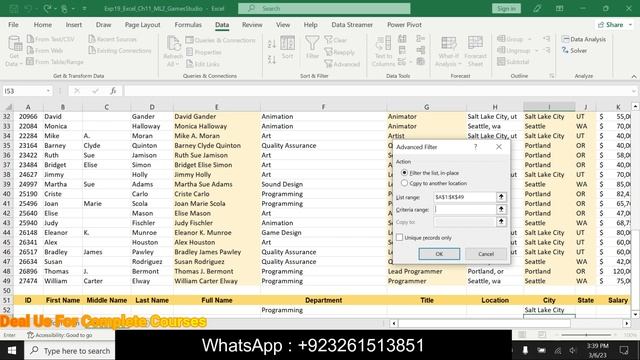Open the taskbar notification center icon
The width and height of the screenshot is (640, 360).
624,351
